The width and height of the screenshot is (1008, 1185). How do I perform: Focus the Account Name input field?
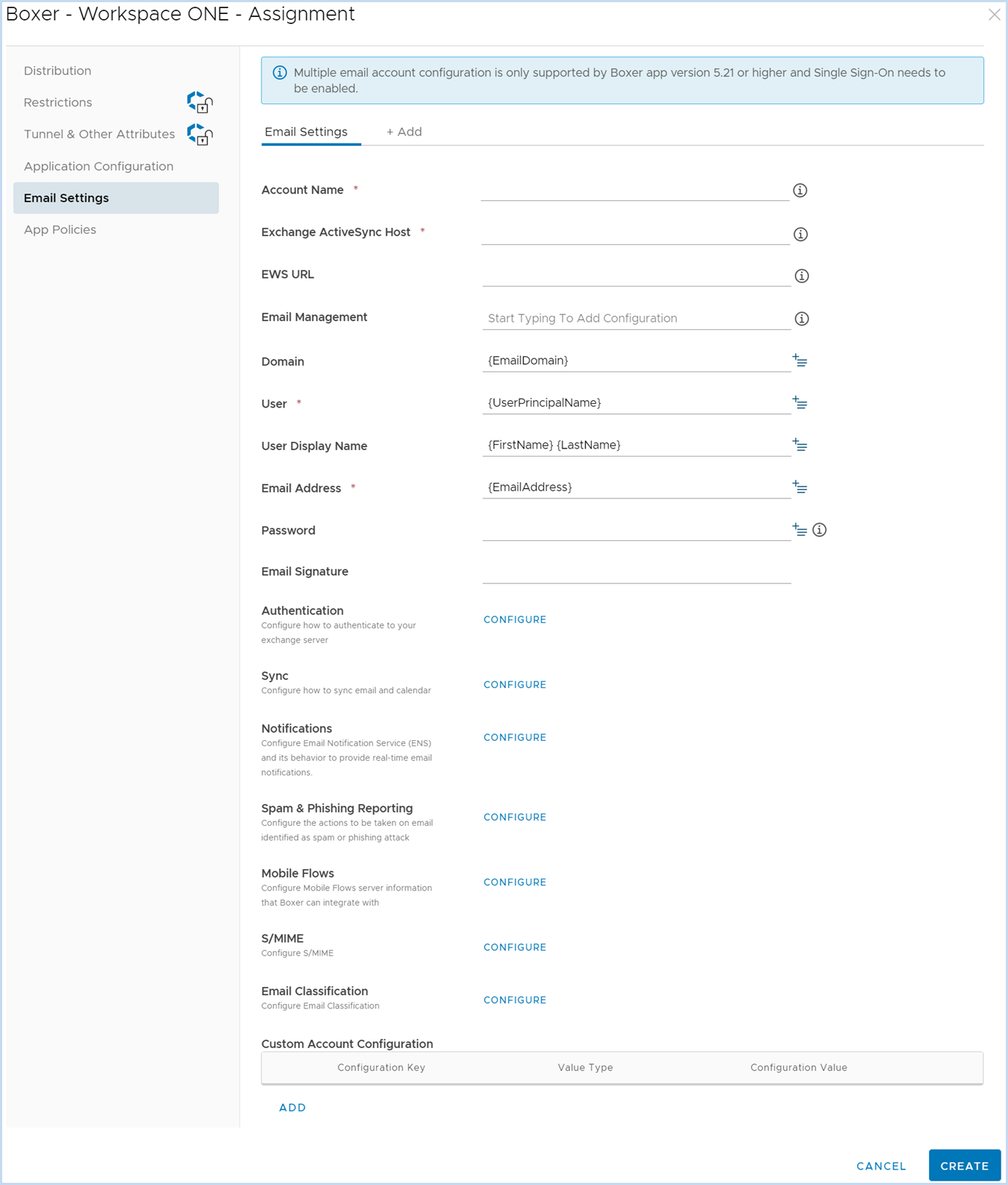point(635,190)
